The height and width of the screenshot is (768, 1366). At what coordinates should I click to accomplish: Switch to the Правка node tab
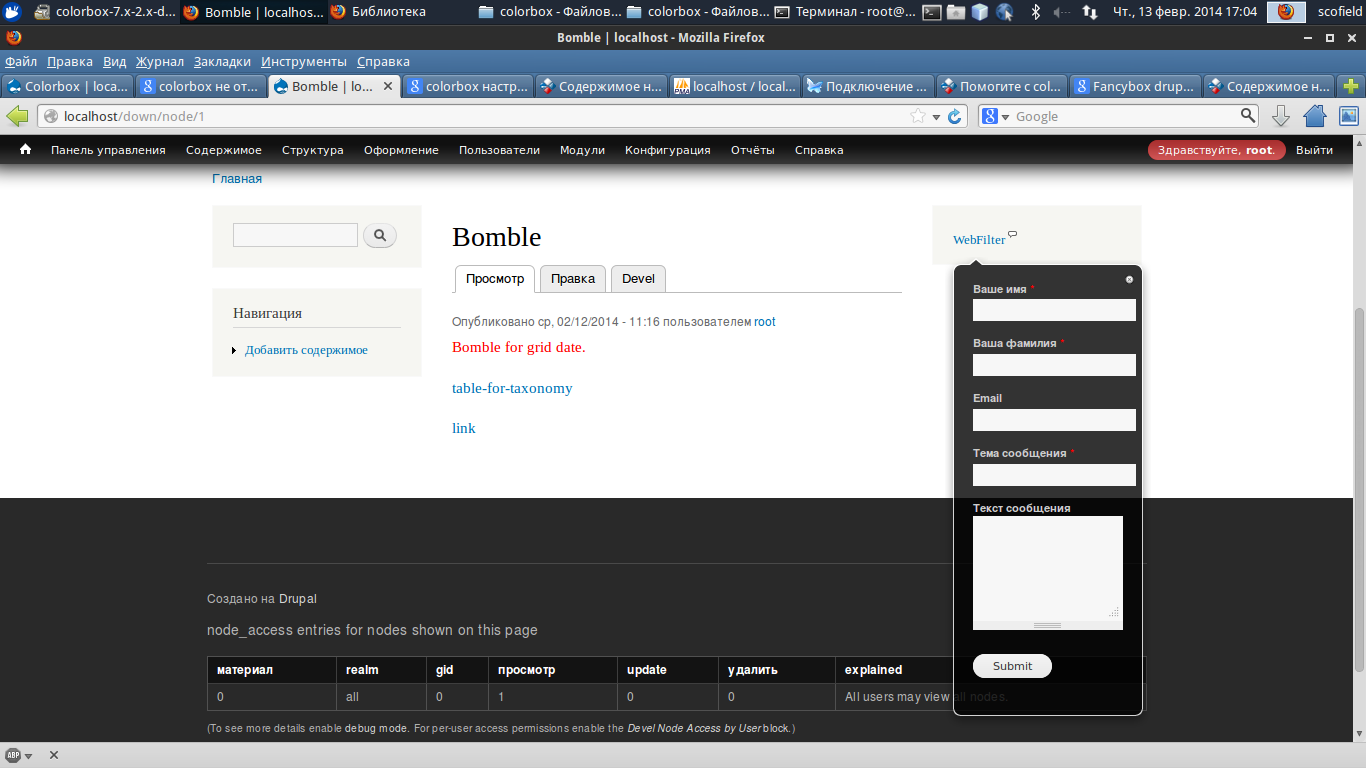pyautogui.click(x=573, y=279)
